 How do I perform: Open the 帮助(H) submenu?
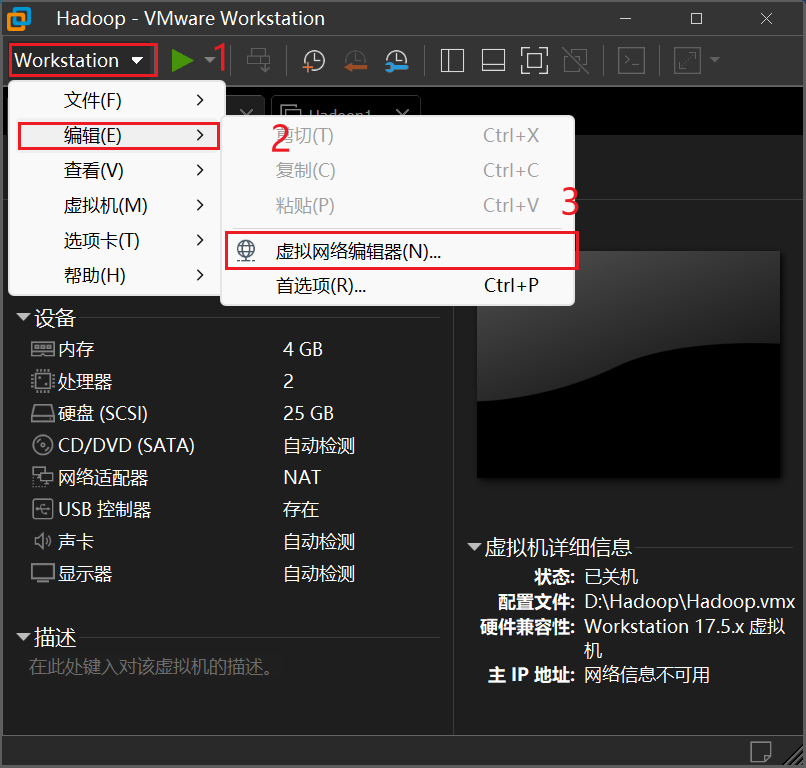[x=118, y=275]
